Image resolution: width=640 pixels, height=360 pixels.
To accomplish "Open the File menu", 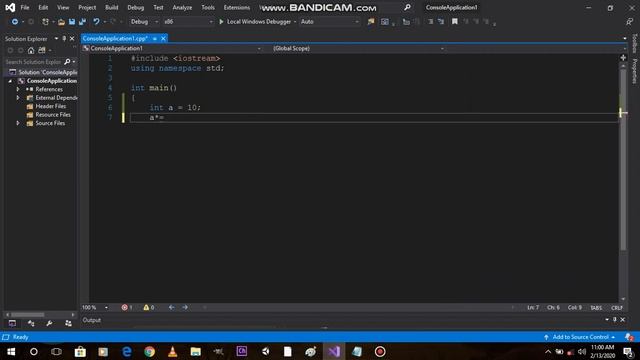I will pos(24,7).
